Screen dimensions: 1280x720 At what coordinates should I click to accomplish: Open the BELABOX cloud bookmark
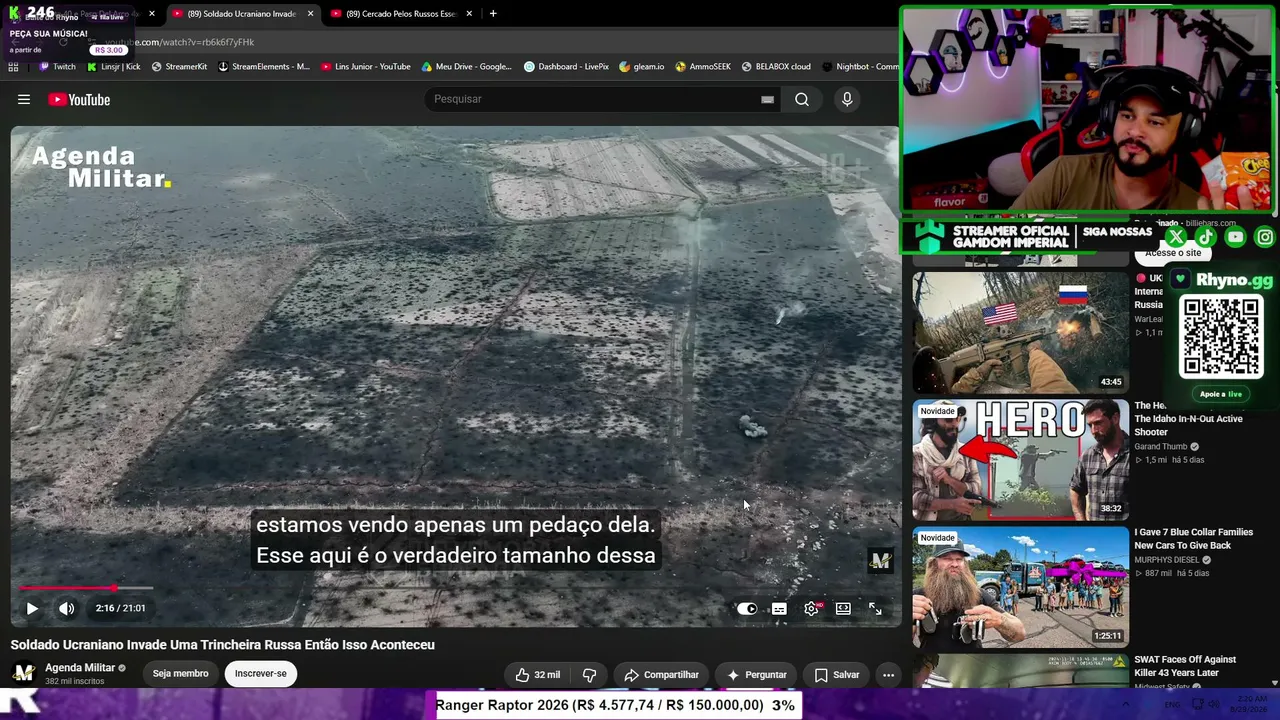pos(776,67)
